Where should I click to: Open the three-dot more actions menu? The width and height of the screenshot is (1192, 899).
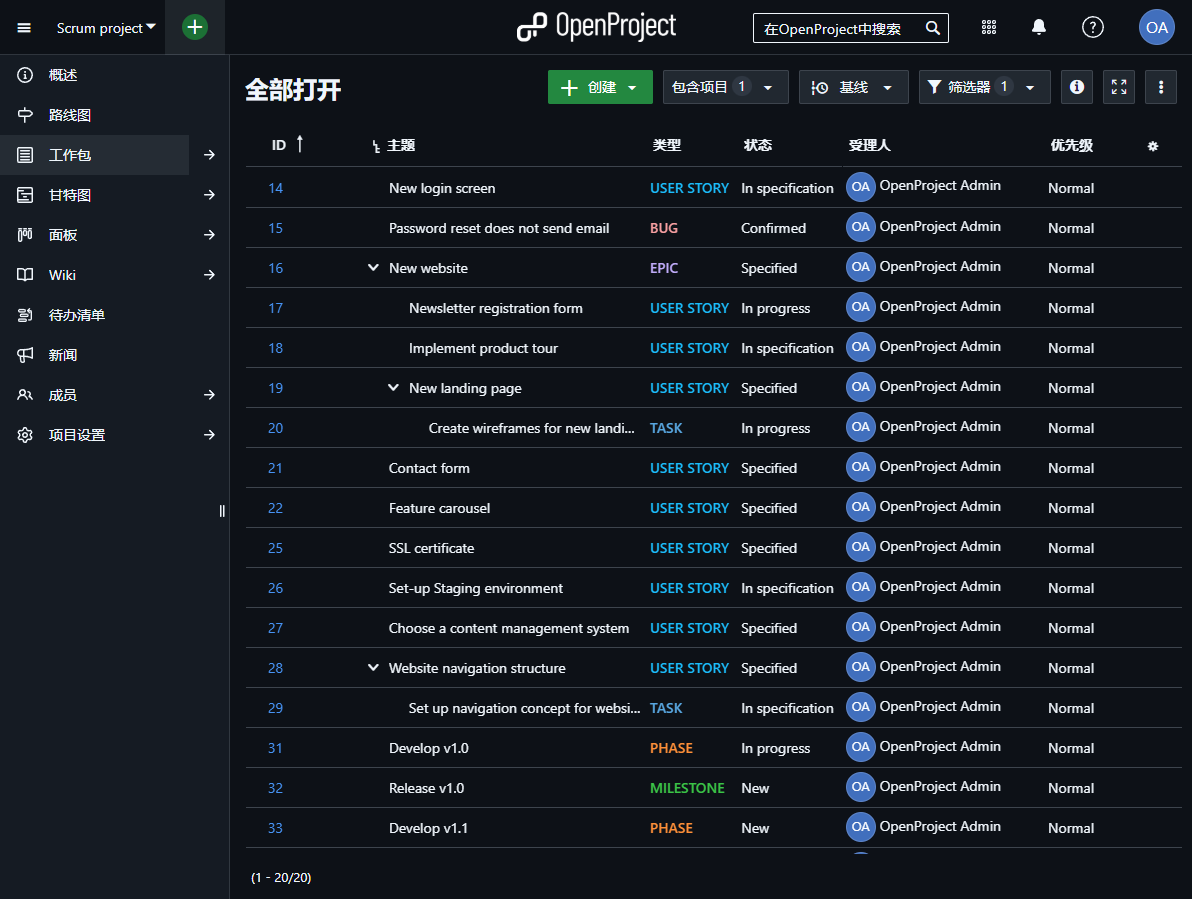[1160, 87]
